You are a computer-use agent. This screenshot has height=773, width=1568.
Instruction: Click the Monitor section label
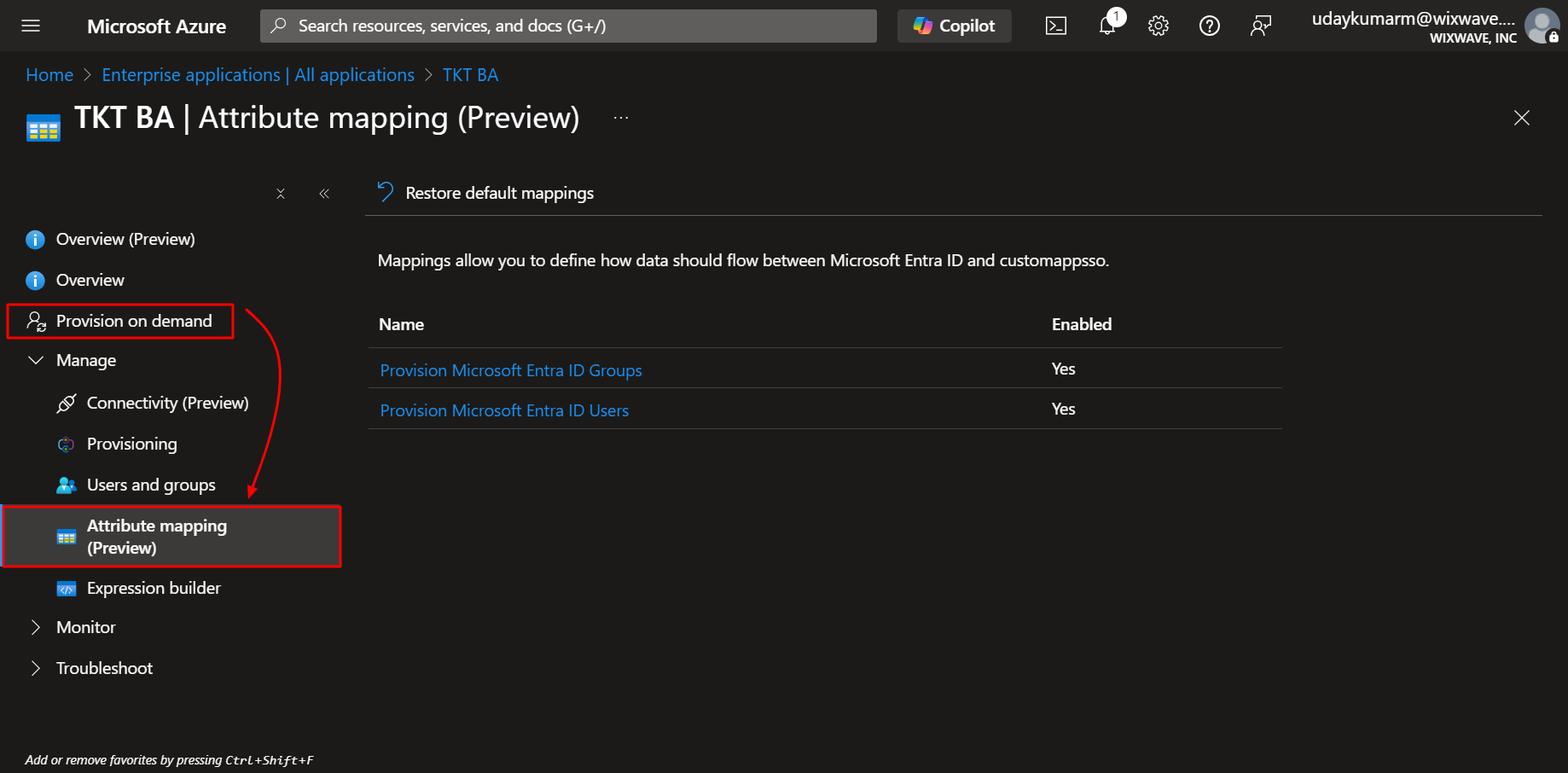(86, 627)
